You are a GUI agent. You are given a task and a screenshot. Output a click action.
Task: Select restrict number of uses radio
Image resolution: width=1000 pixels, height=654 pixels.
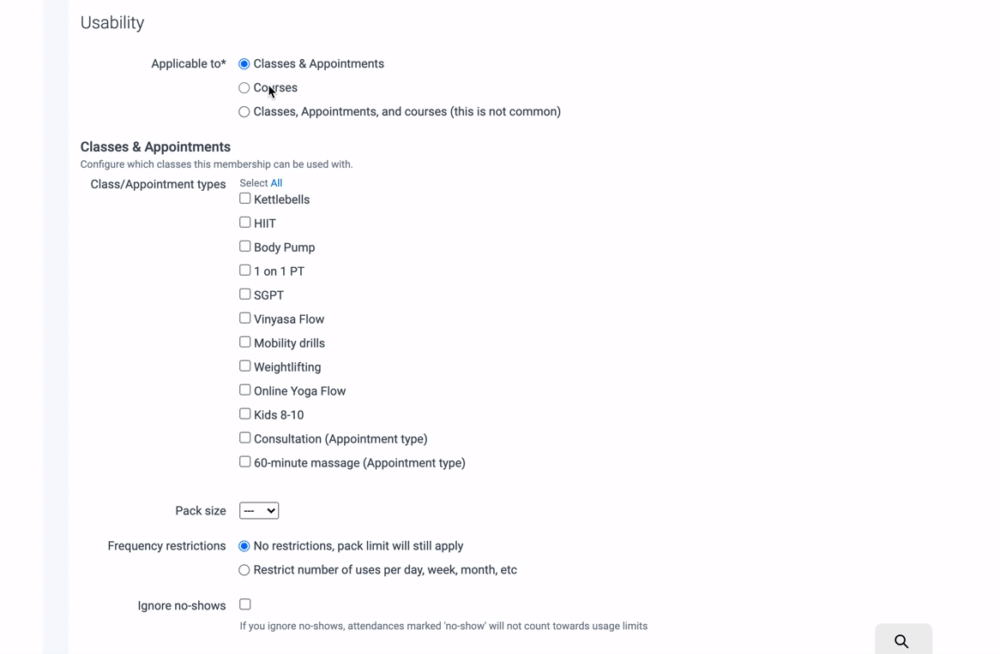click(244, 570)
